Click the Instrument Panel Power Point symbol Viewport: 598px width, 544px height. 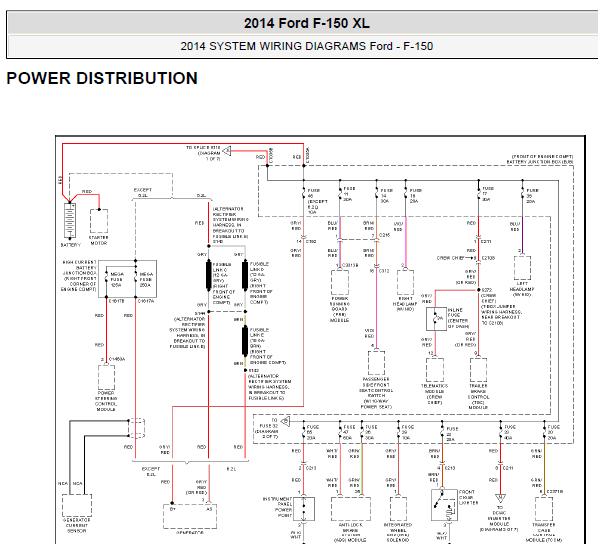coord(304,509)
